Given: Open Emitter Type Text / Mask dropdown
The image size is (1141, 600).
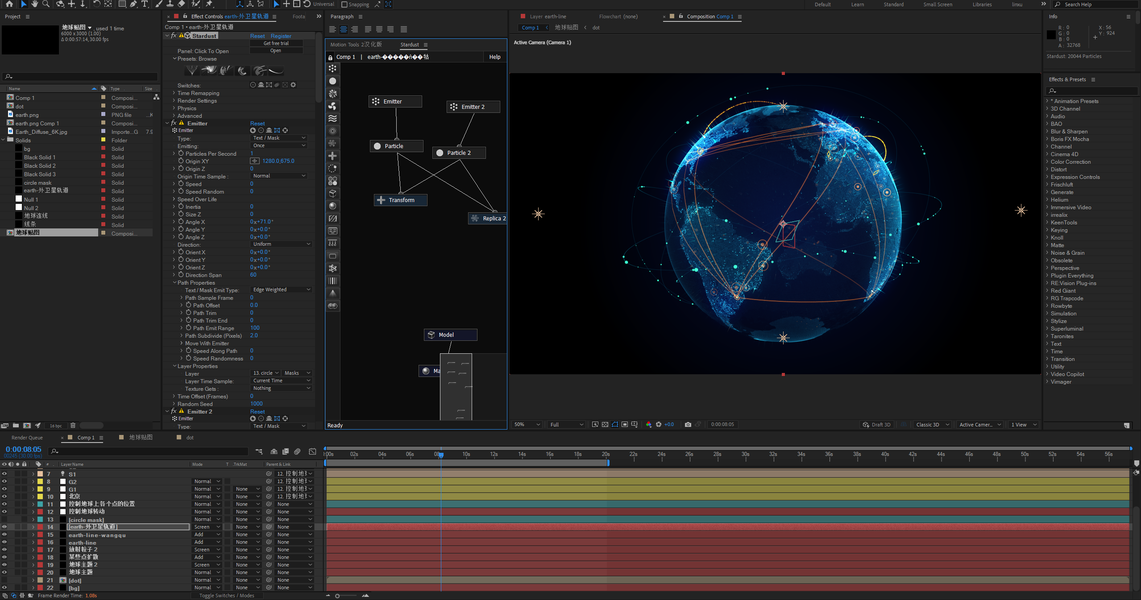Looking at the screenshot, I should pos(279,138).
